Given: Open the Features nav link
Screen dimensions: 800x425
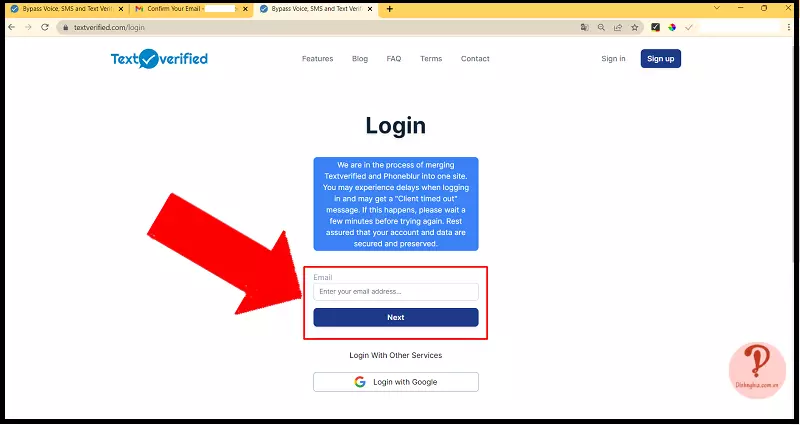Looking at the screenshot, I should (x=317, y=59).
